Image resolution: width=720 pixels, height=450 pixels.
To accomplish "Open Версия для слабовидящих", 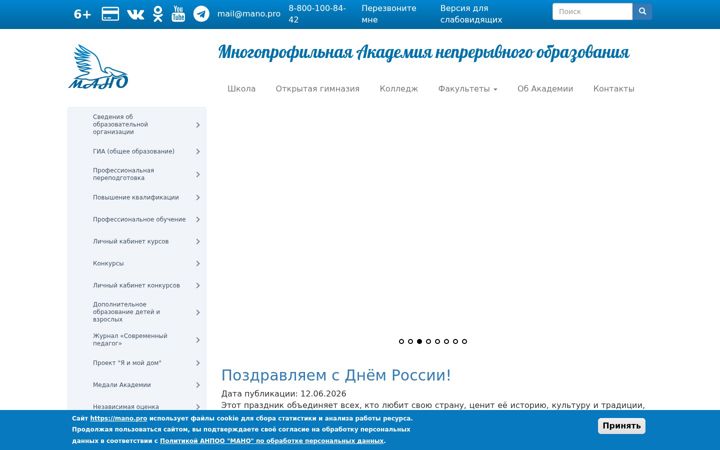I will click(471, 14).
